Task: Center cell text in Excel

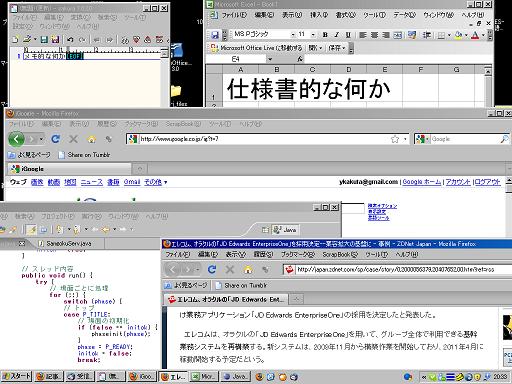Action: pos(374,34)
